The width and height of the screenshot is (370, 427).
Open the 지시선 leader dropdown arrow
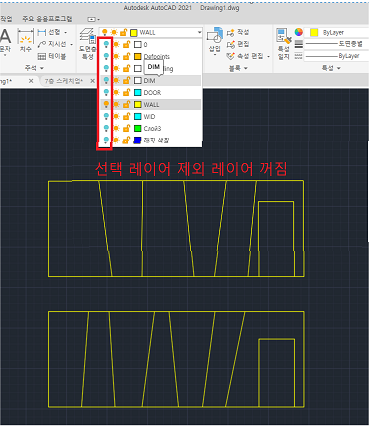pyautogui.click(x=71, y=44)
